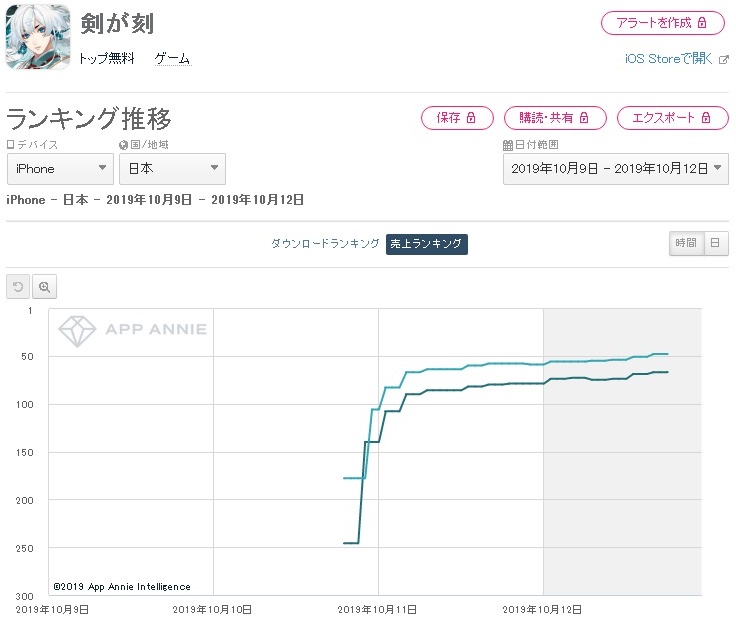Switch chart granularity to 日
736x621 pixels.
tap(715, 243)
